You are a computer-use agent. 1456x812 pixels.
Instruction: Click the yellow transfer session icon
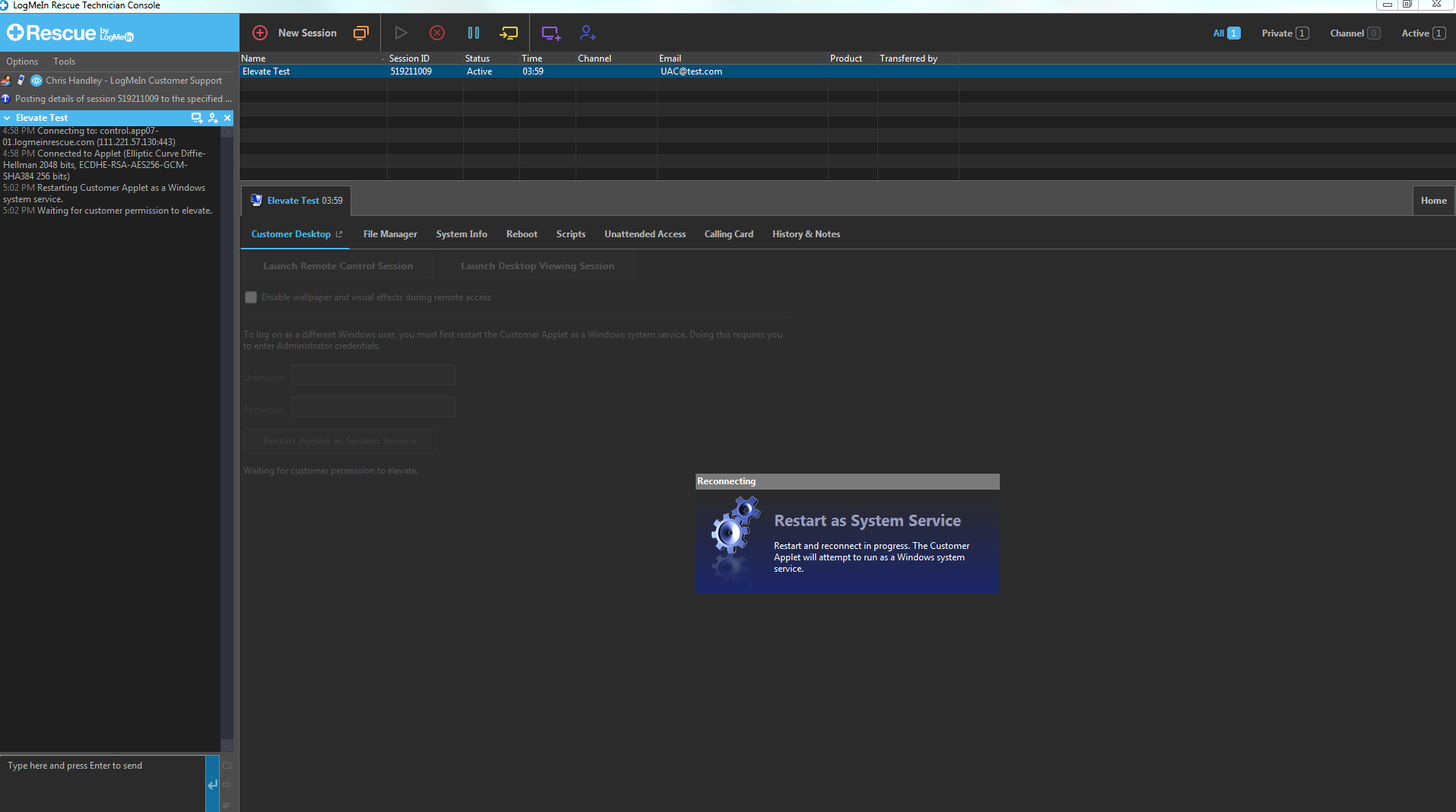click(509, 33)
